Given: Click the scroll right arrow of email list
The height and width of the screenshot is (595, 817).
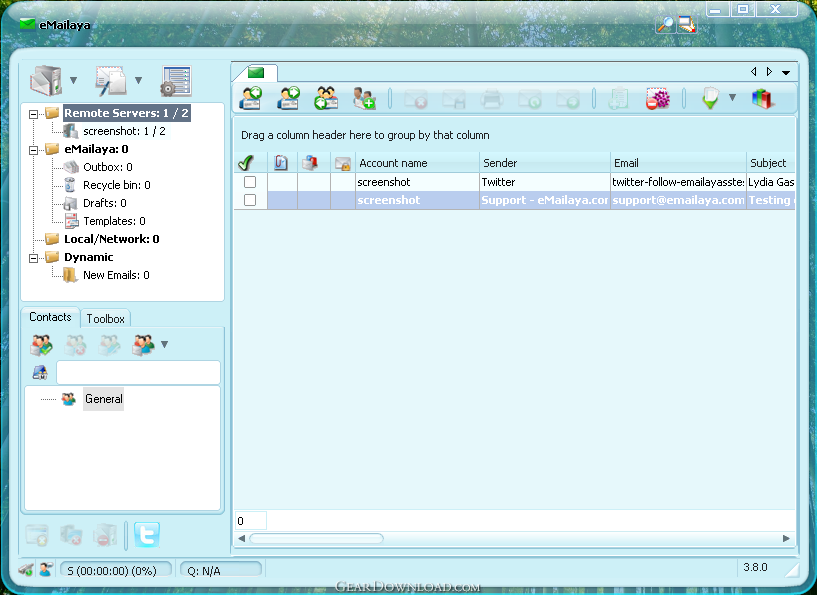Looking at the screenshot, I should [x=786, y=538].
